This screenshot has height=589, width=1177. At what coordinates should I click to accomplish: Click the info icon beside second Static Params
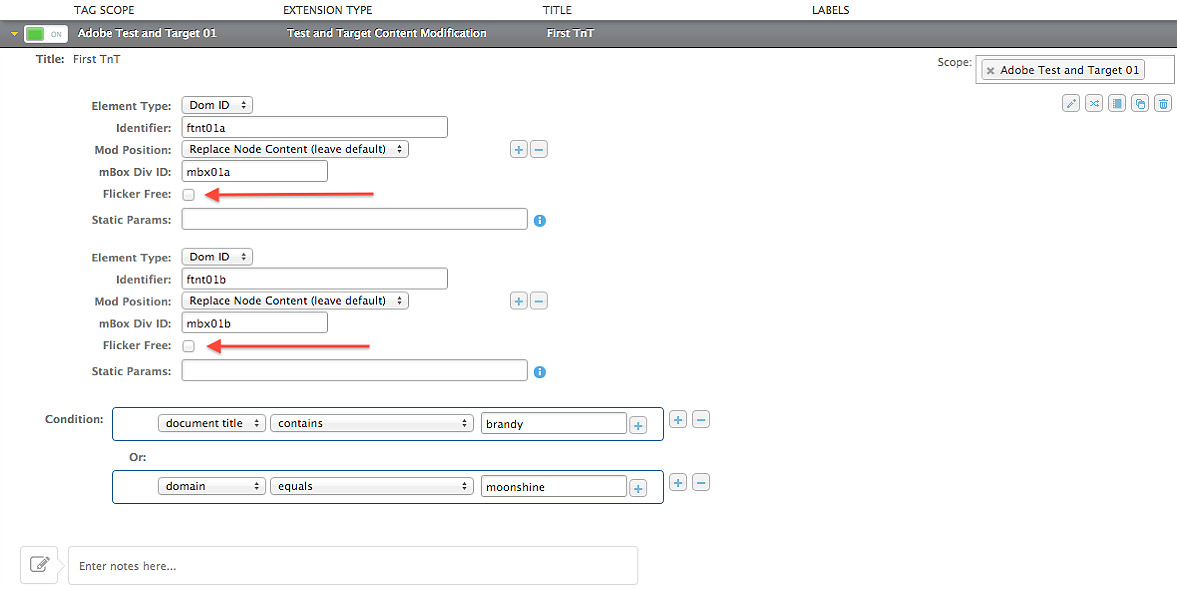tap(540, 372)
